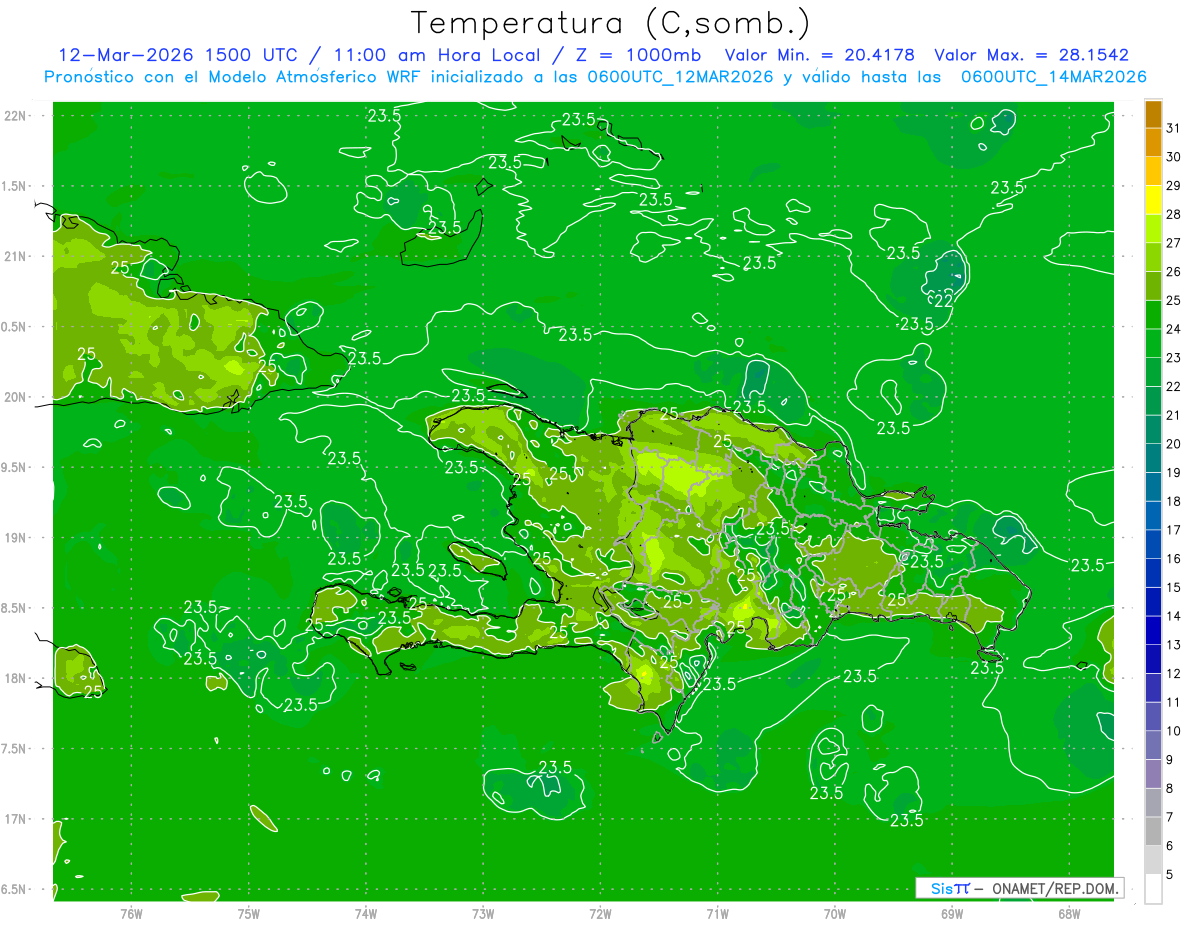Click the color legend number 28
1200x927 pixels.
(x=1174, y=214)
